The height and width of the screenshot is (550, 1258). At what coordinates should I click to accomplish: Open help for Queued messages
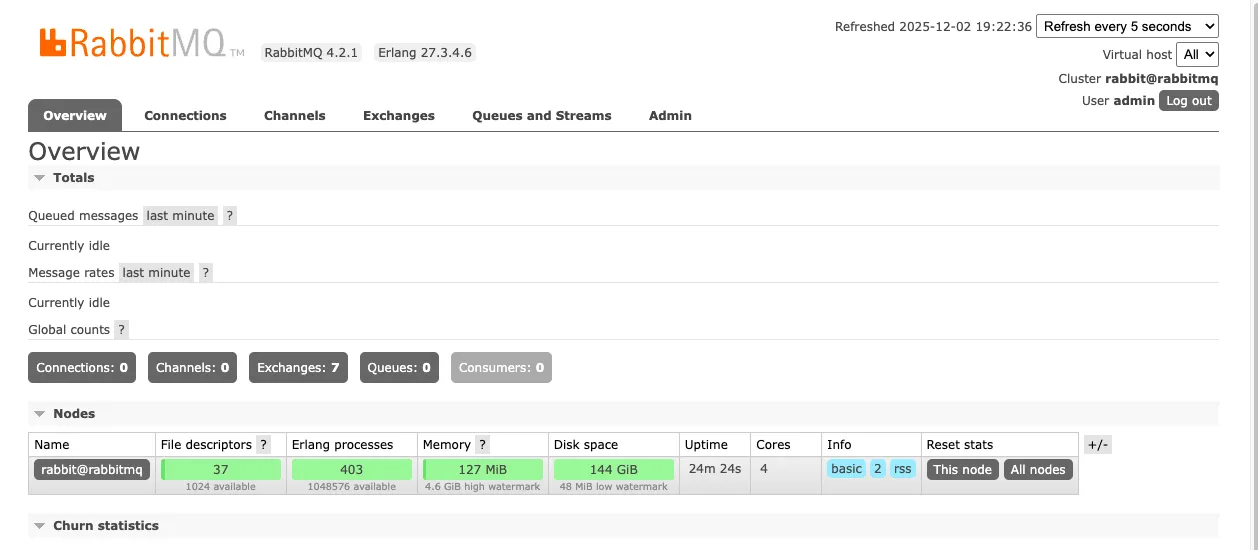(230, 216)
